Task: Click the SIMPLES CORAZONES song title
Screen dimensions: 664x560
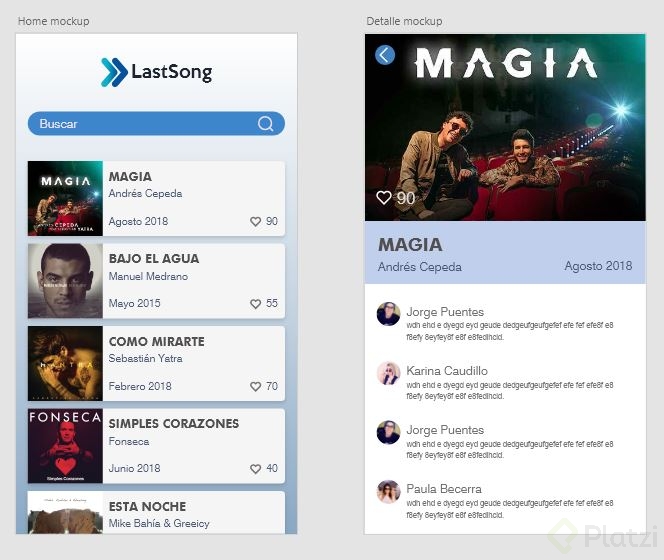Action: 174,424
